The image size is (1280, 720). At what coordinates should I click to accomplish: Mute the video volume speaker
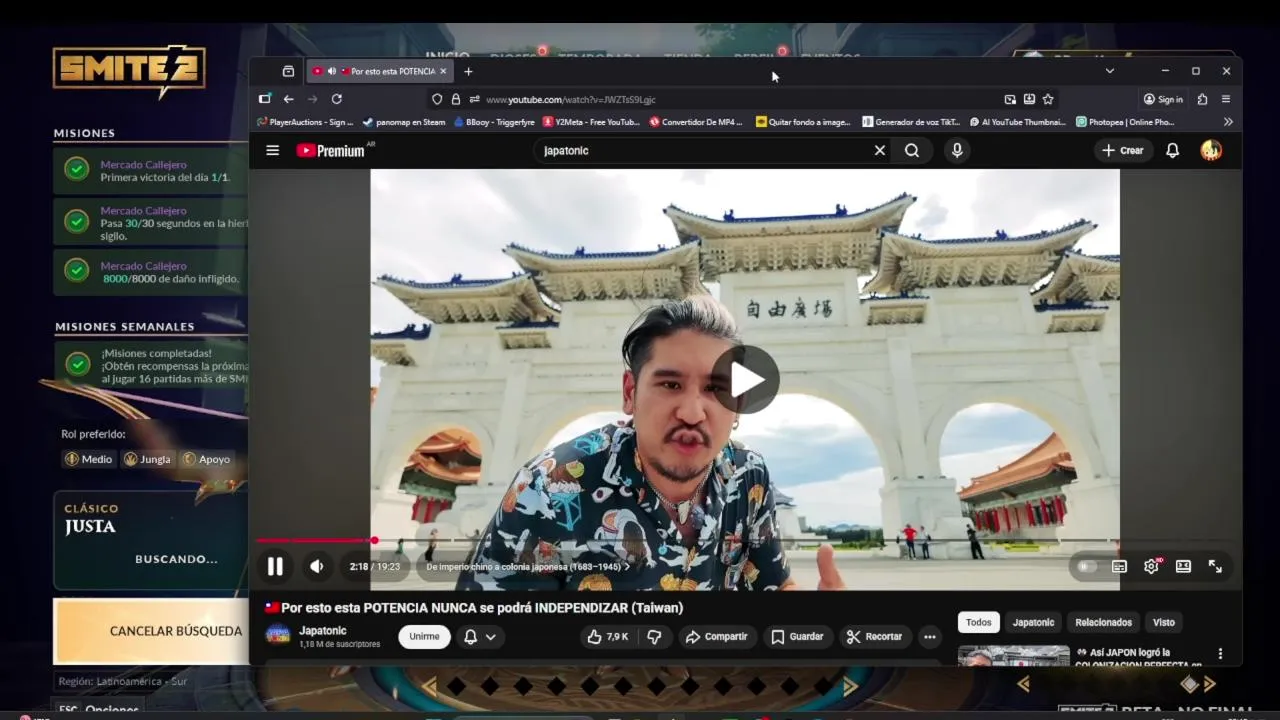tap(317, 567)
